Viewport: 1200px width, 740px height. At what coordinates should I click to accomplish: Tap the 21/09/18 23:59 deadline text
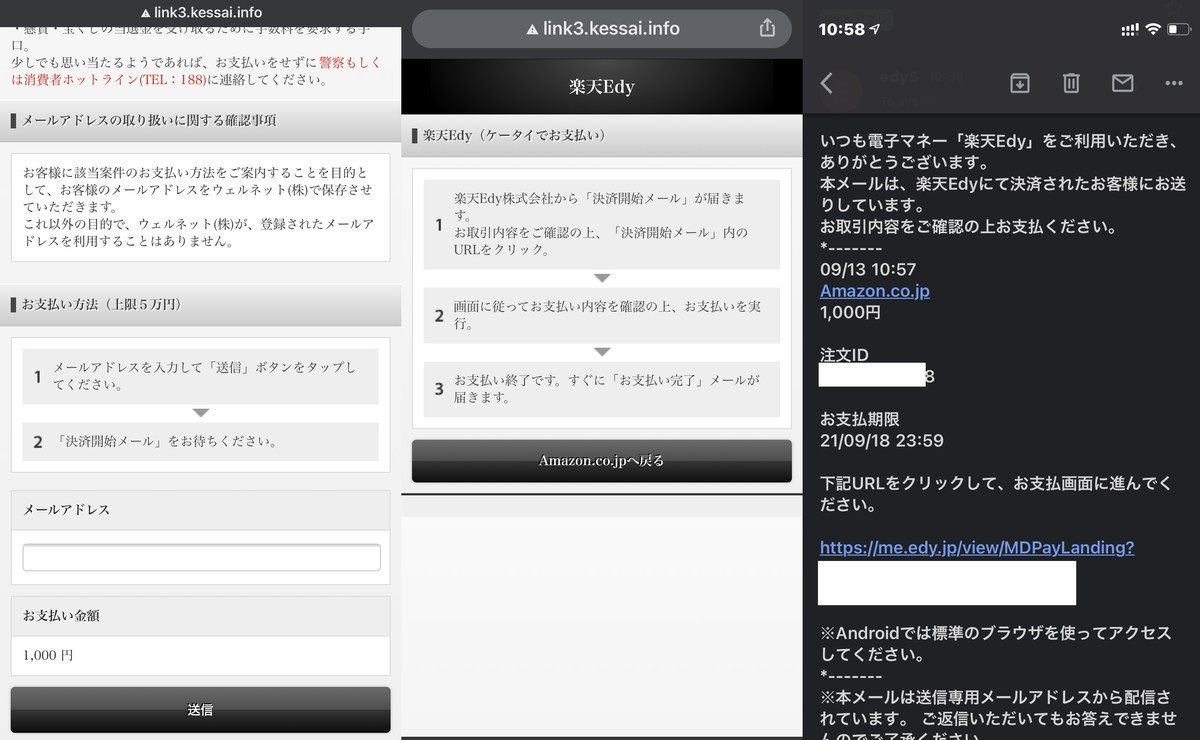881,440
